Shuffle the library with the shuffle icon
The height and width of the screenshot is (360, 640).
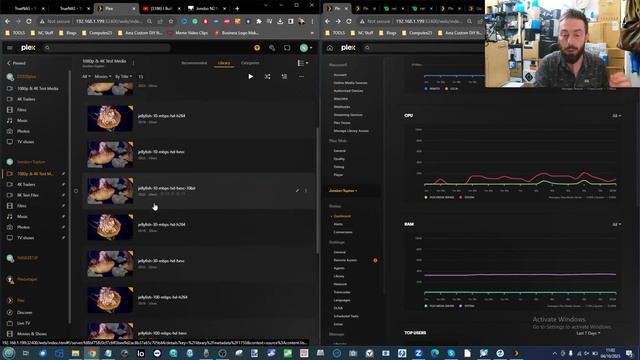[x=267, y=76]
